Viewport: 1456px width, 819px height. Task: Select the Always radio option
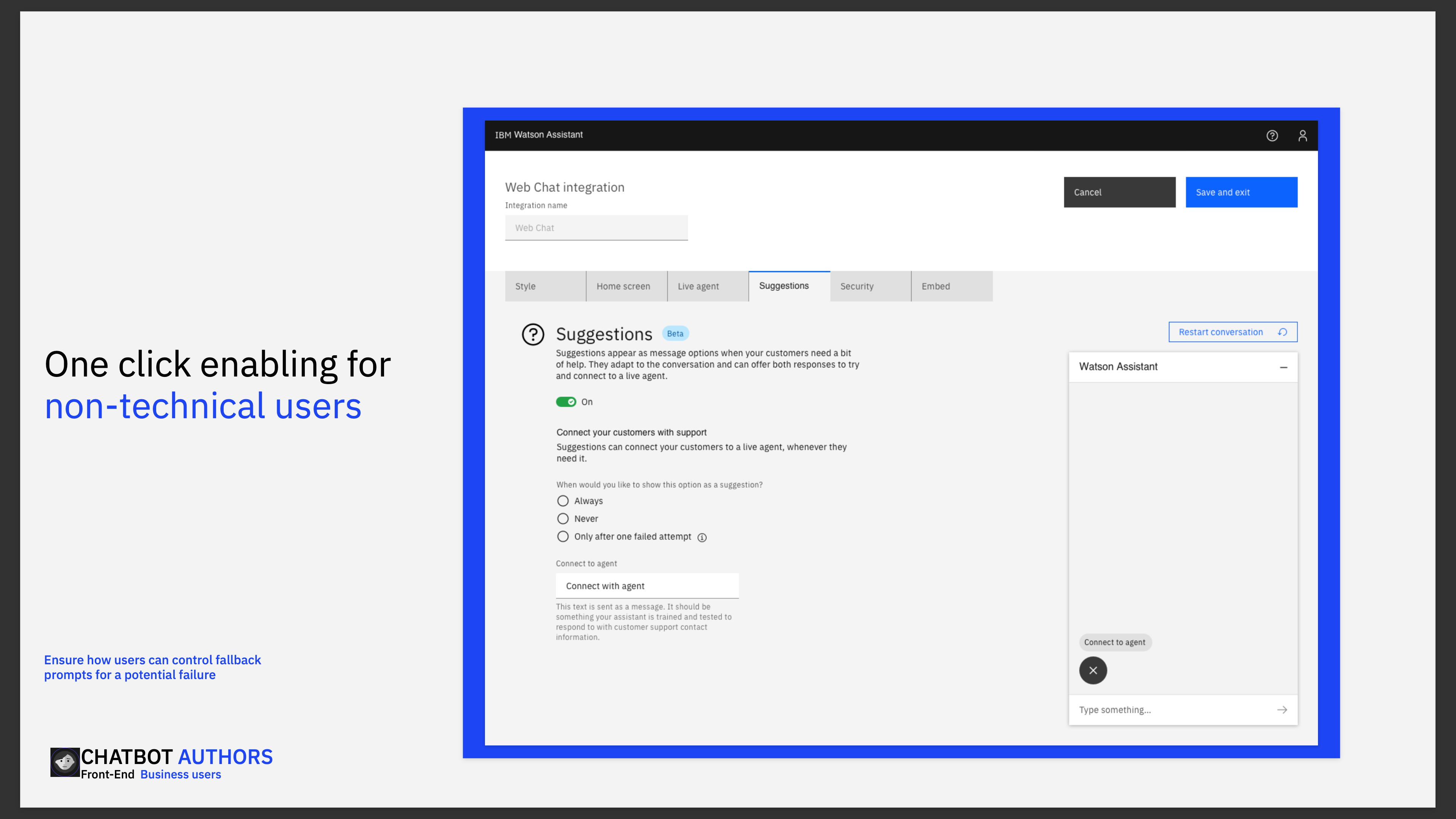coord(562,501)
